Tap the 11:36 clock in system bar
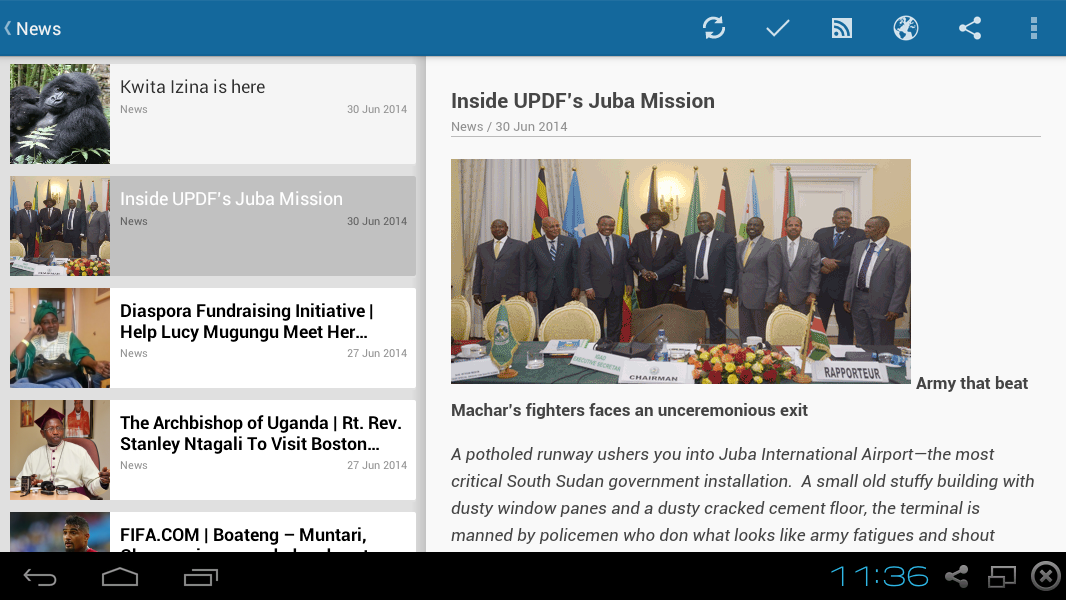1066x600 pixels. pos(879,577)
